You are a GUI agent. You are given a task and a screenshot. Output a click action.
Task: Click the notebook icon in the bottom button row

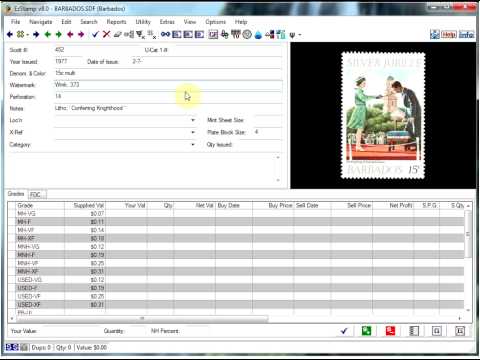pos(414,331)
